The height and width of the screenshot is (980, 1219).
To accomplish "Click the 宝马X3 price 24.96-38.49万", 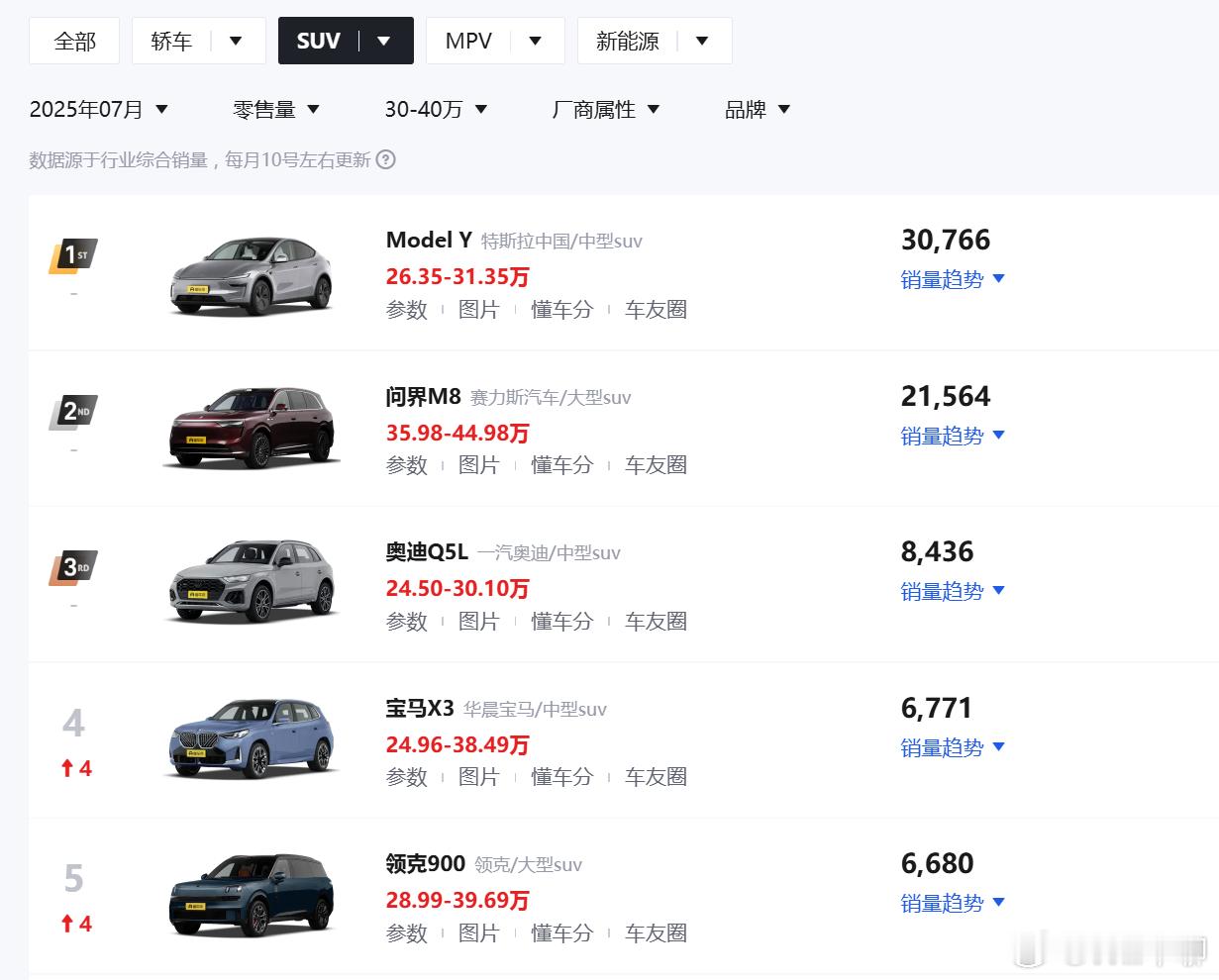I will tap(457, 745).
